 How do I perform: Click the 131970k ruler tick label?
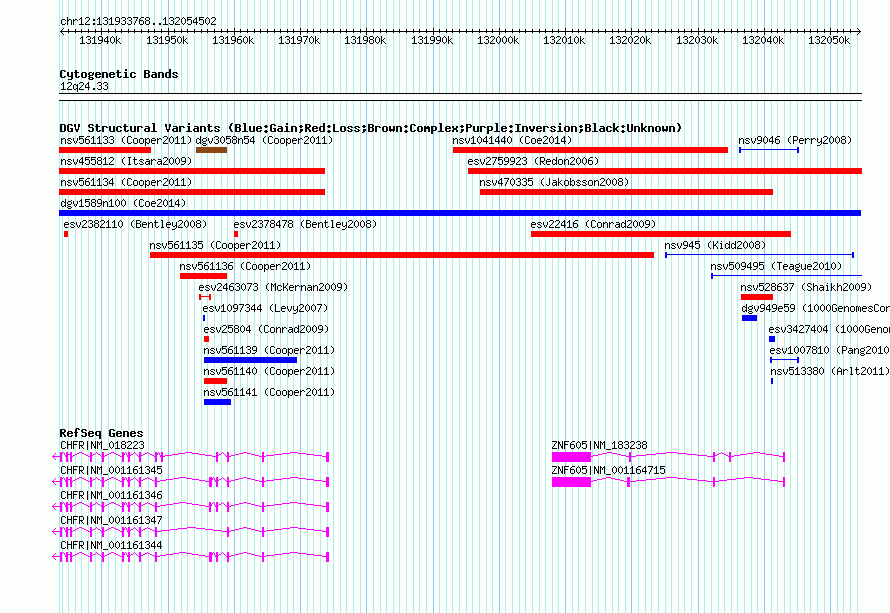(x=299, y=40)
